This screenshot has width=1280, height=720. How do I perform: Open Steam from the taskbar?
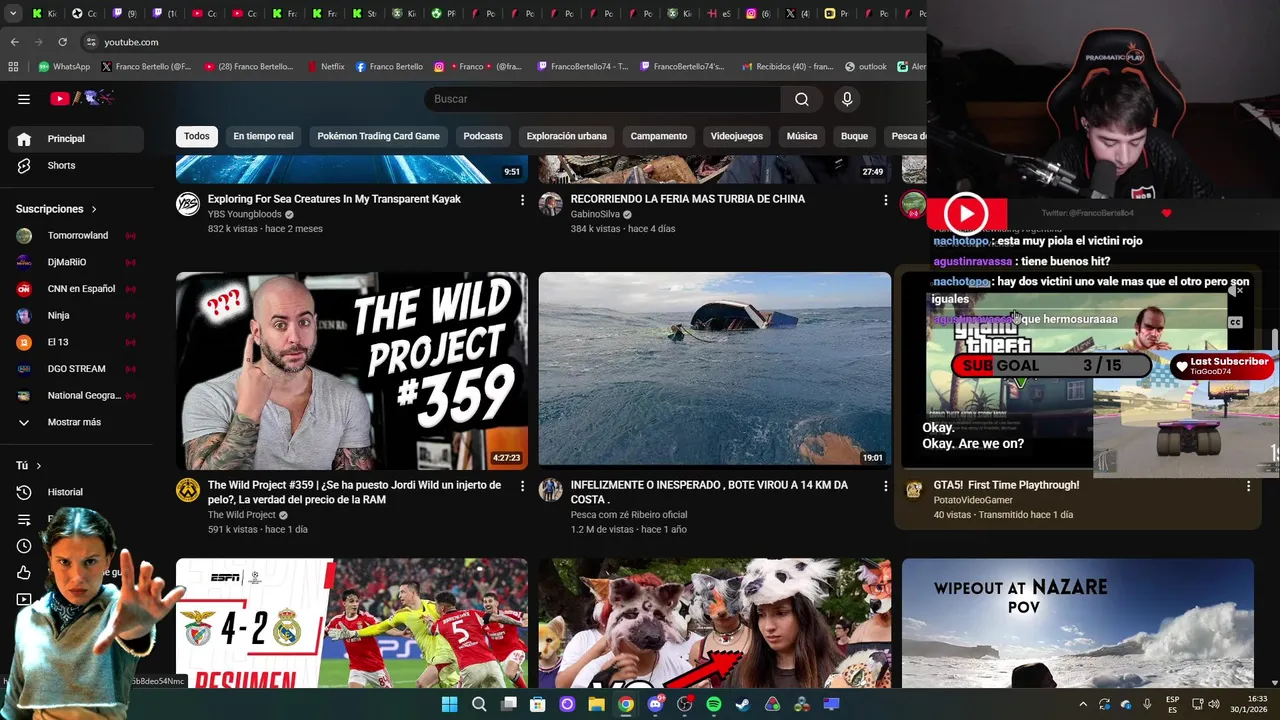(x=743, y=704)
